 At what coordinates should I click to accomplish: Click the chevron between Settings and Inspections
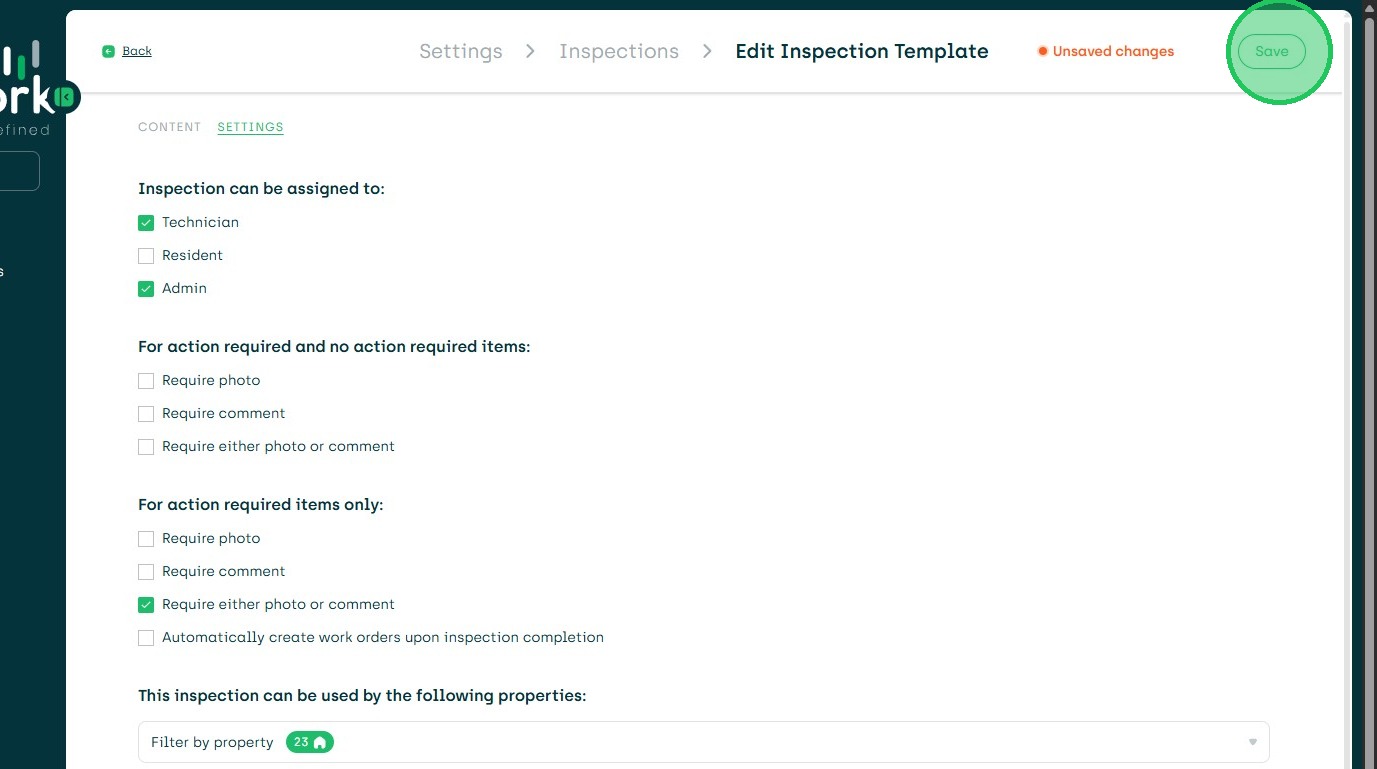[x=531, y=51]
